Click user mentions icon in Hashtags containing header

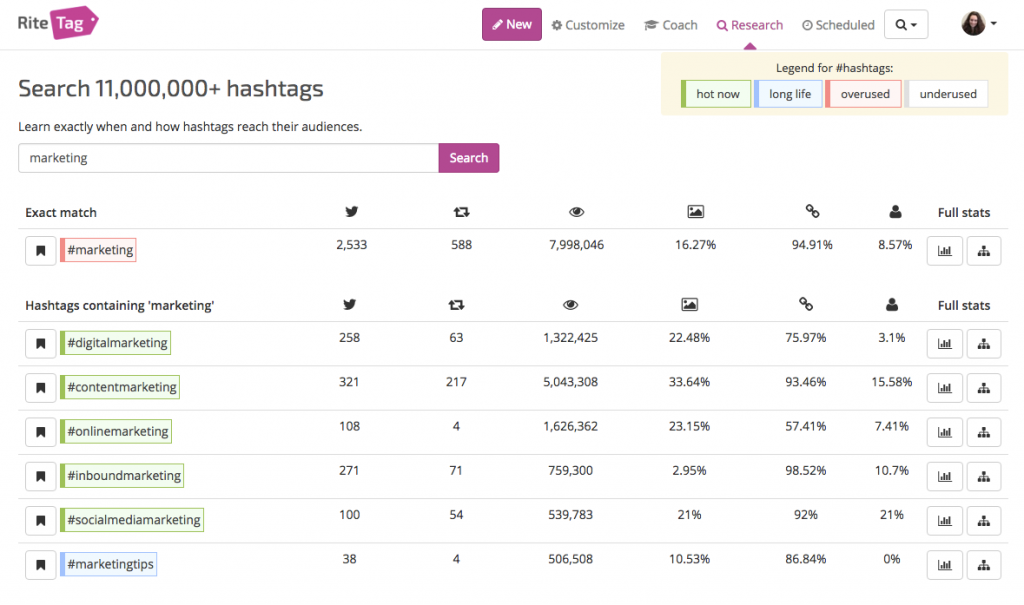(891, 304)
